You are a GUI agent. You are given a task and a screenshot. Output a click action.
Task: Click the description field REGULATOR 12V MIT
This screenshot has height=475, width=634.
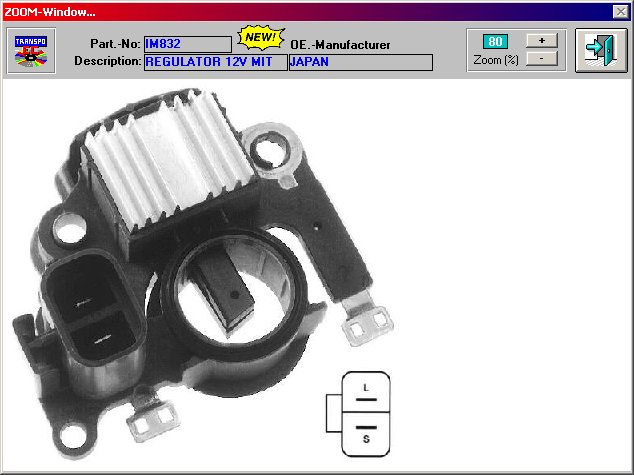tap(216, 62)
